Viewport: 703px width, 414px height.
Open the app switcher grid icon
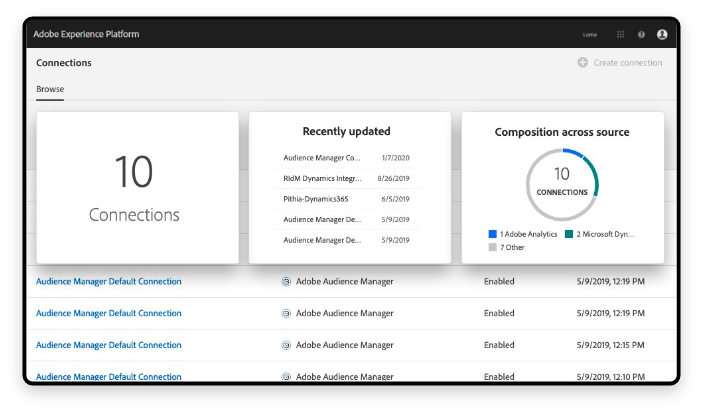point(621,35)
